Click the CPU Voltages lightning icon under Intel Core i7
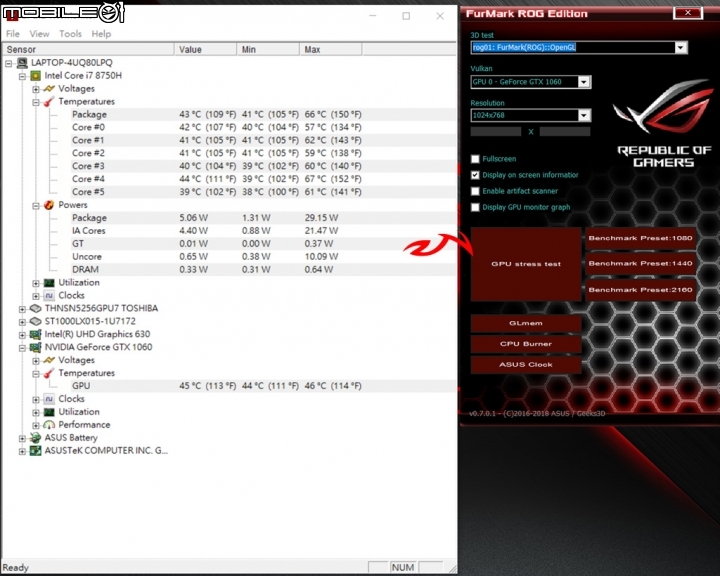 [x=49, y=89]
